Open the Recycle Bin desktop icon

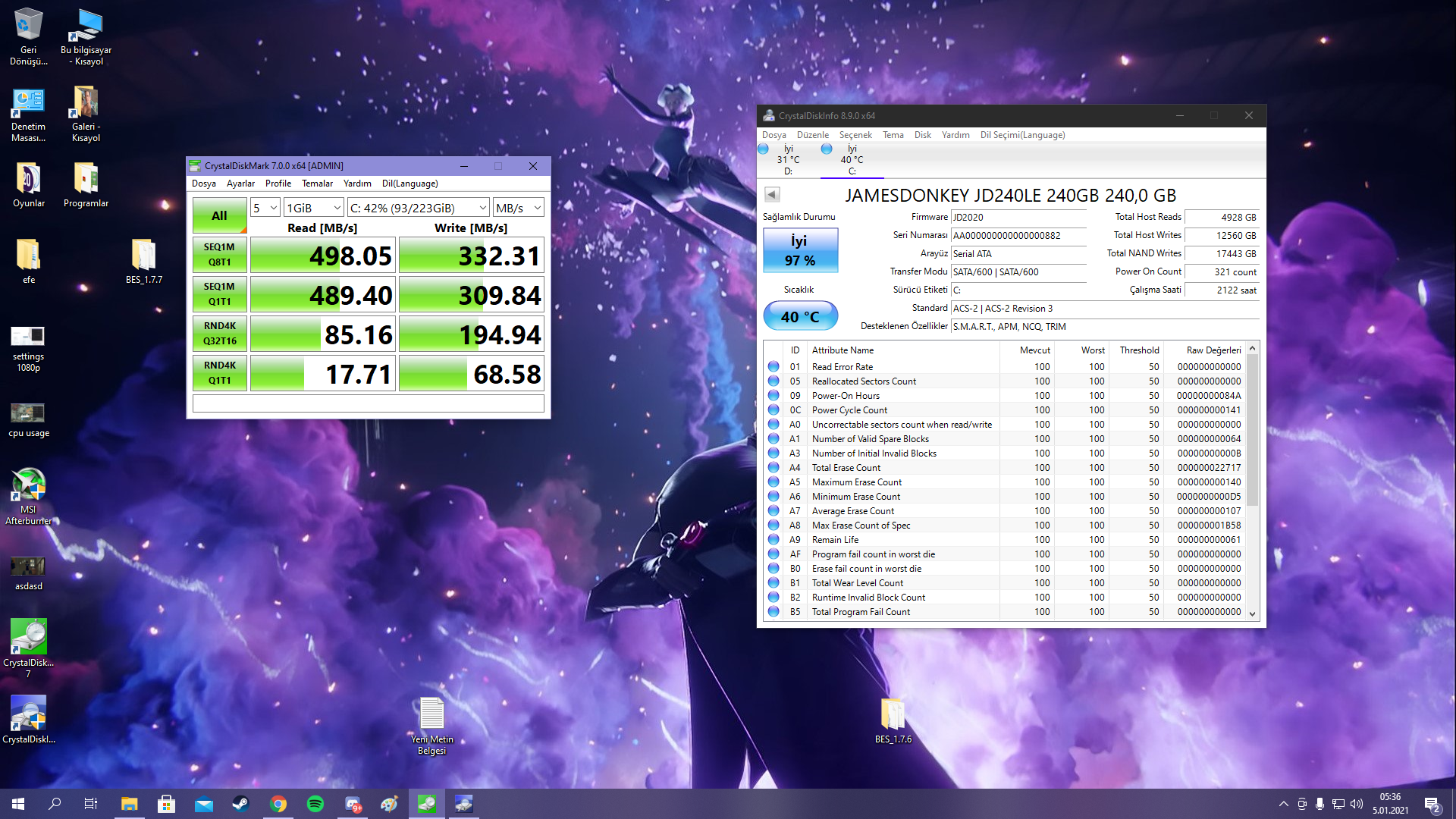[29, 36]
